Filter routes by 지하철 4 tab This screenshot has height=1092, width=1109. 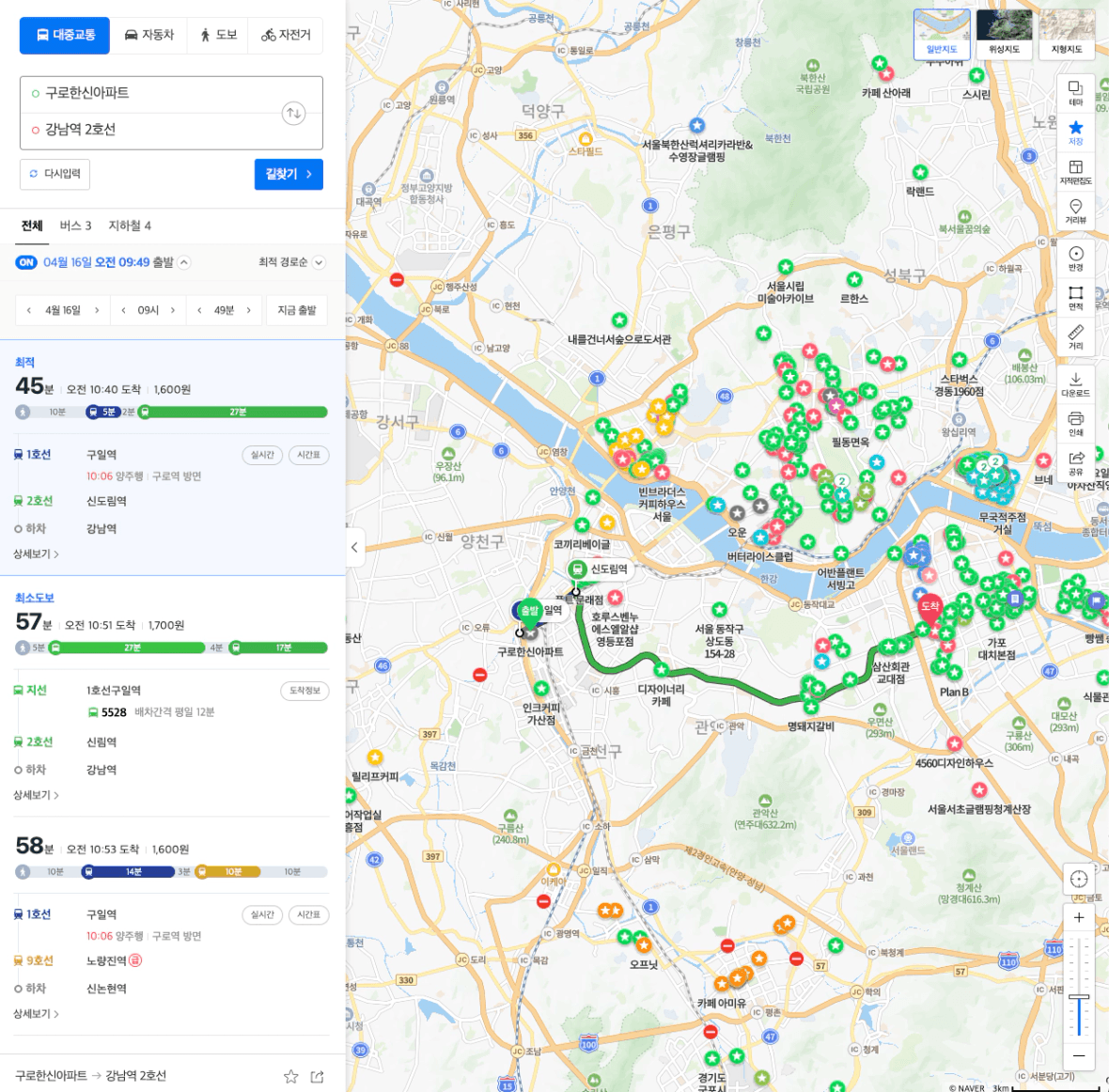[x=130, y=226]
